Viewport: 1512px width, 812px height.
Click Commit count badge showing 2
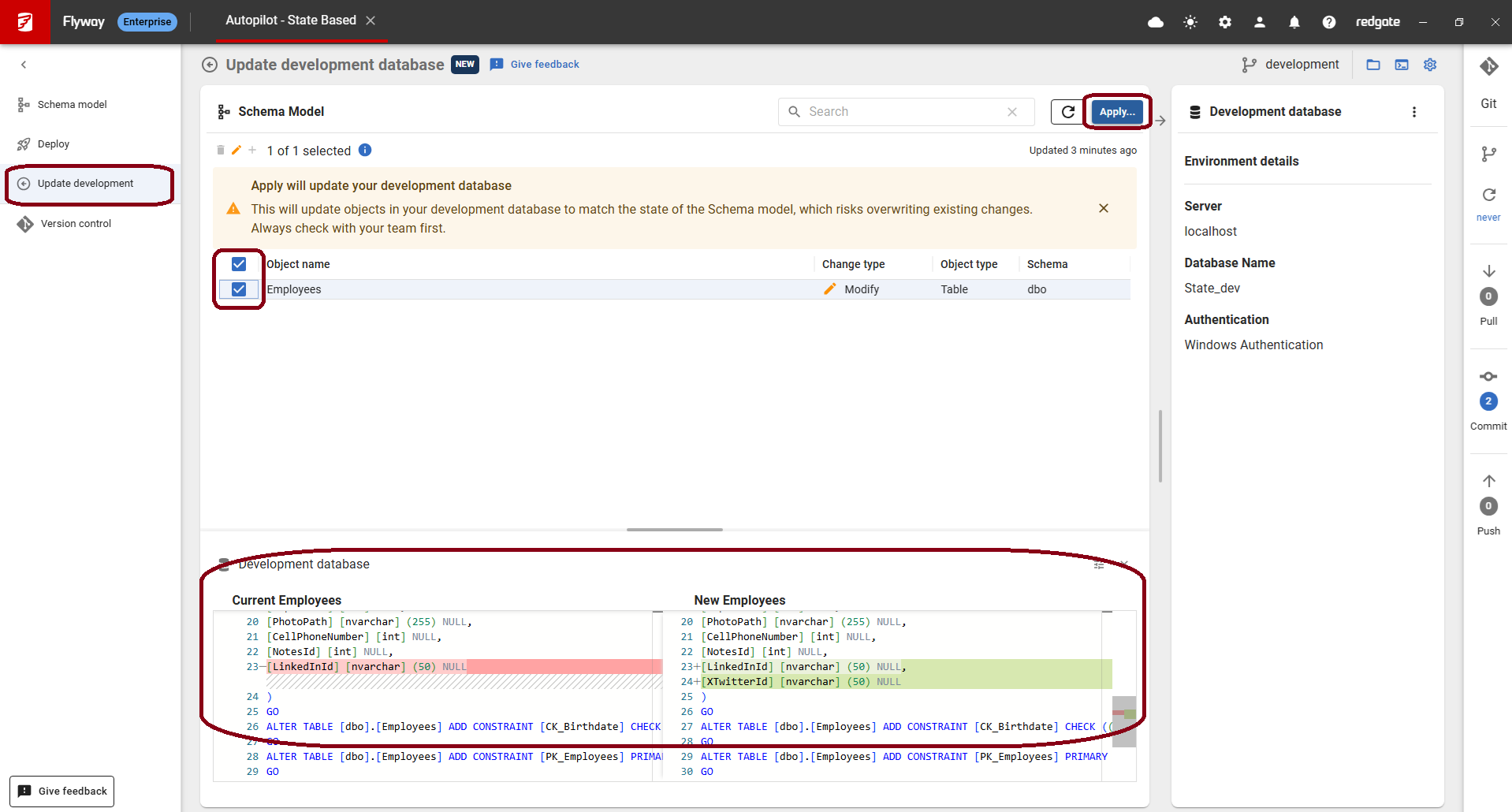click(1488, 401)
